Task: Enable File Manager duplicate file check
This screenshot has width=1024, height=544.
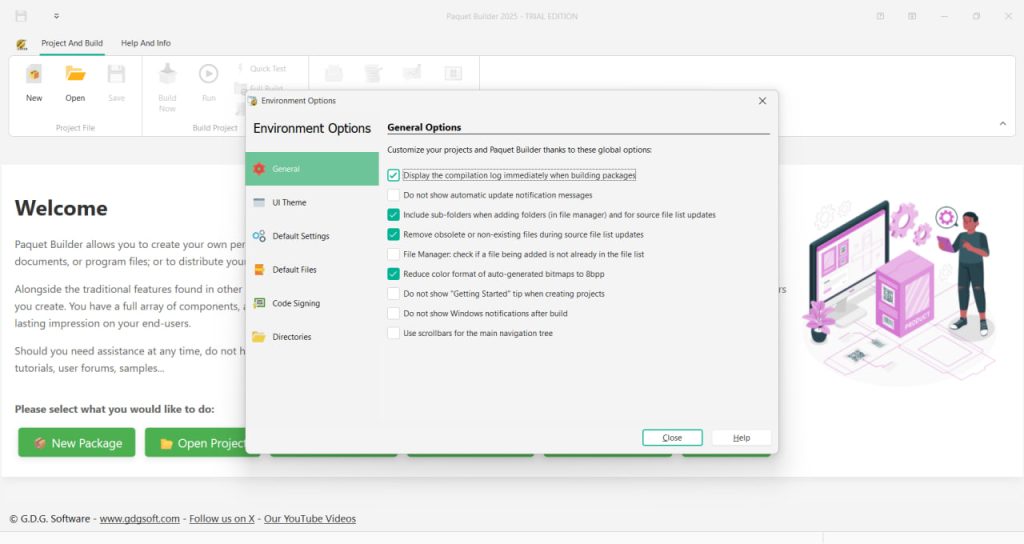Action: coord(393,254)
